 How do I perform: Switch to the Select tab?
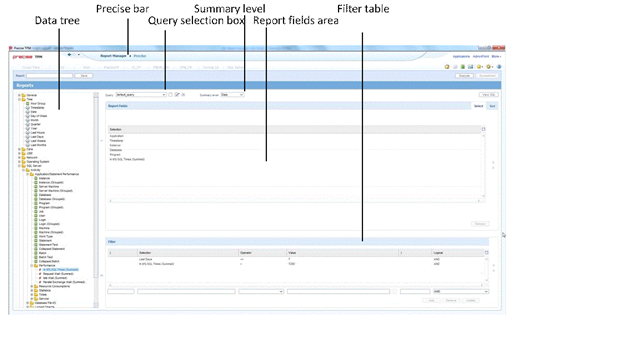478,106
